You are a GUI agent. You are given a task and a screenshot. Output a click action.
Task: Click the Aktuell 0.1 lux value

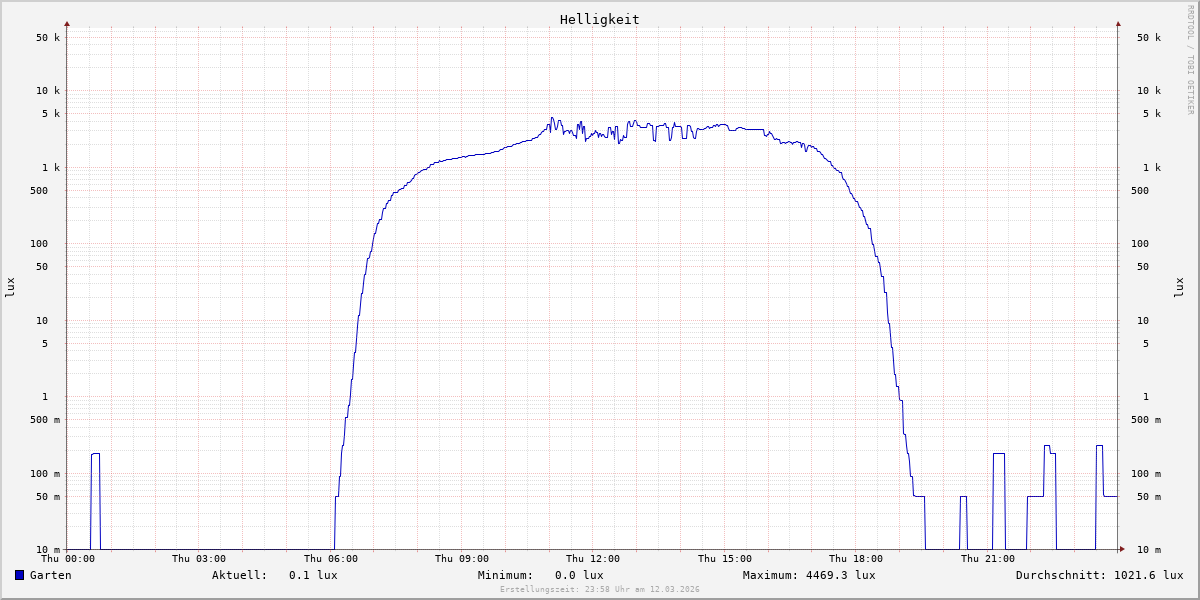[313, 575]
